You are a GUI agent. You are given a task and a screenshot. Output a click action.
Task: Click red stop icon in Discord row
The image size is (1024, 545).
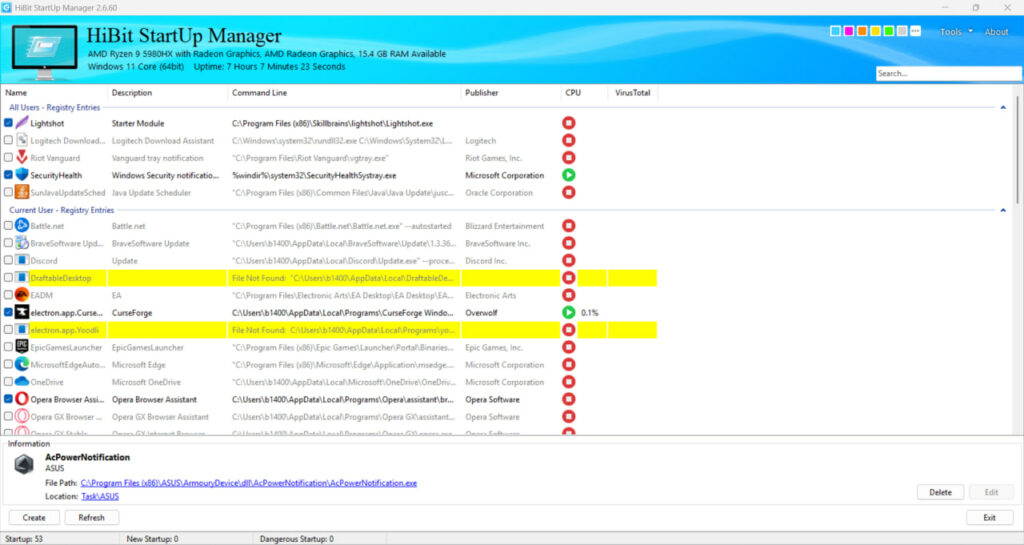point(569,260)
